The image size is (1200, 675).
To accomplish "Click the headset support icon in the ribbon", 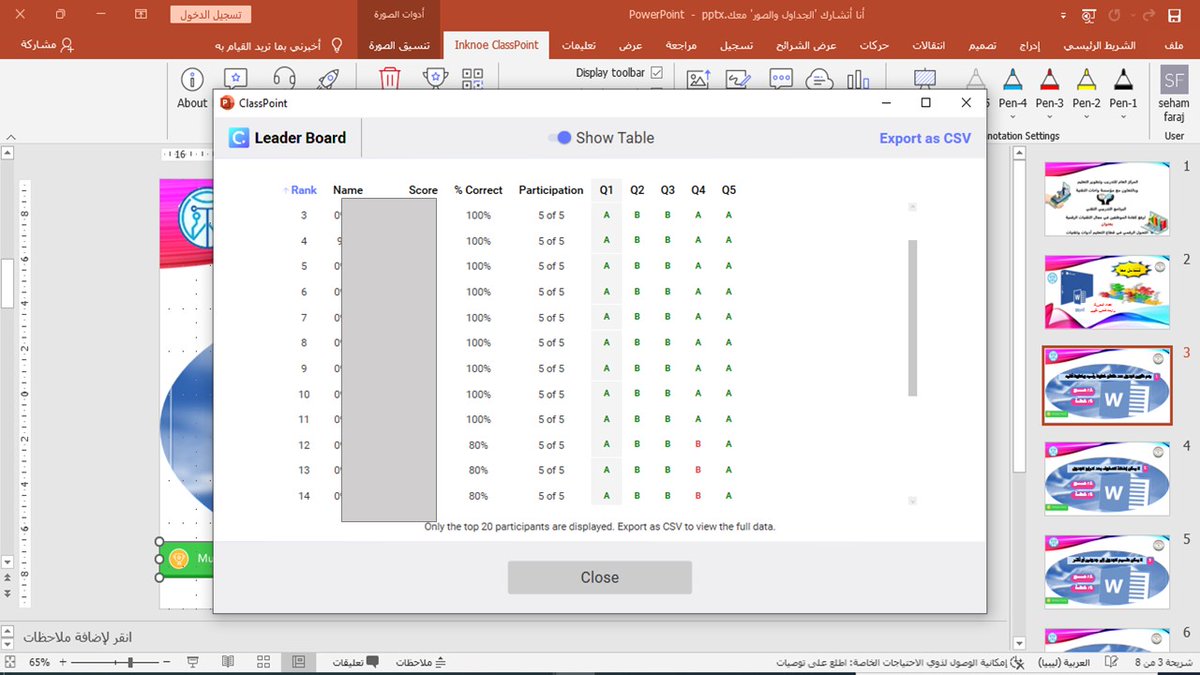I will point(284,80).
